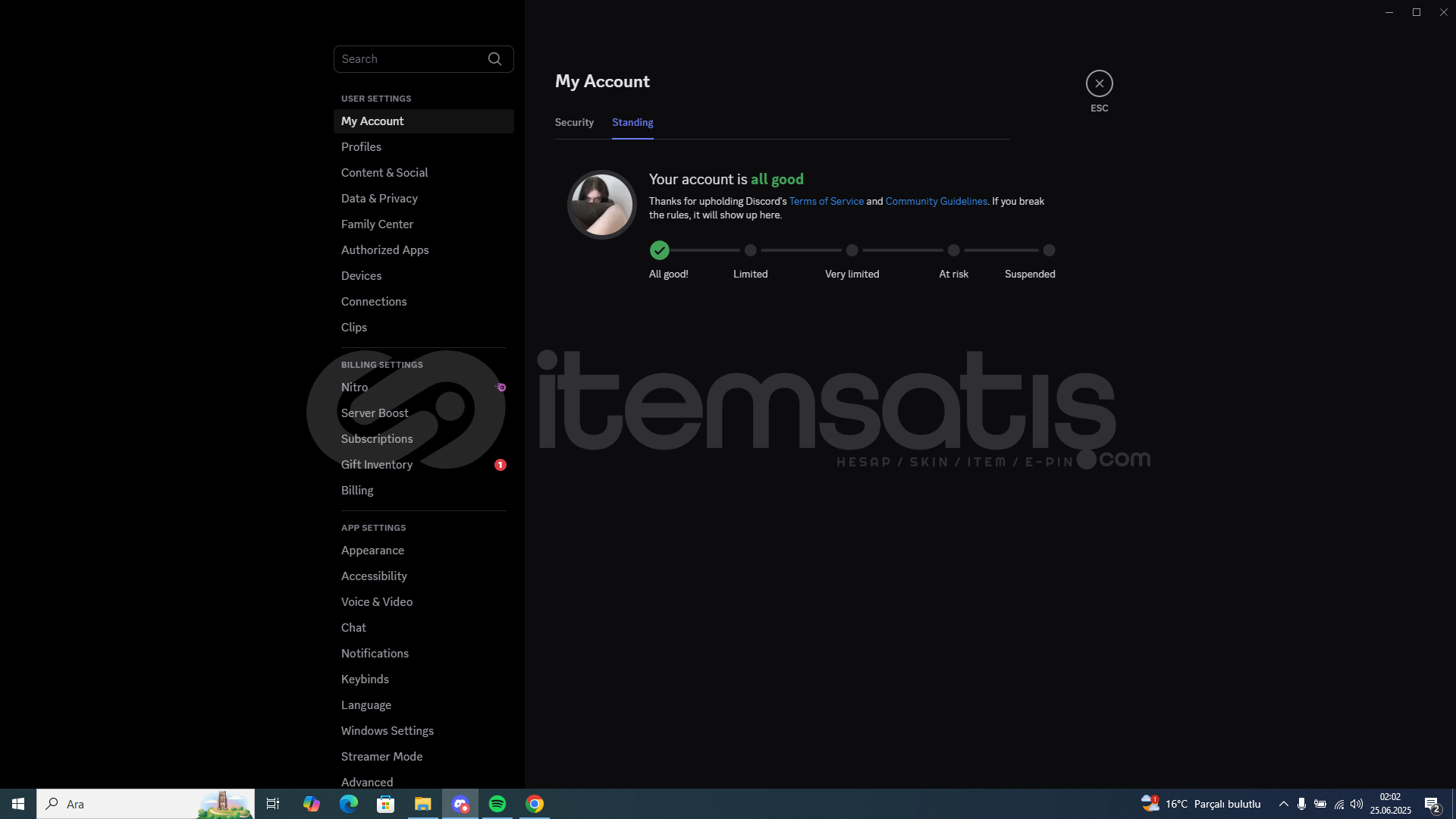This screenshot has width=1456, height=819.
Task: Click the Suspended standing marker
Action: tap(1049, 250)
